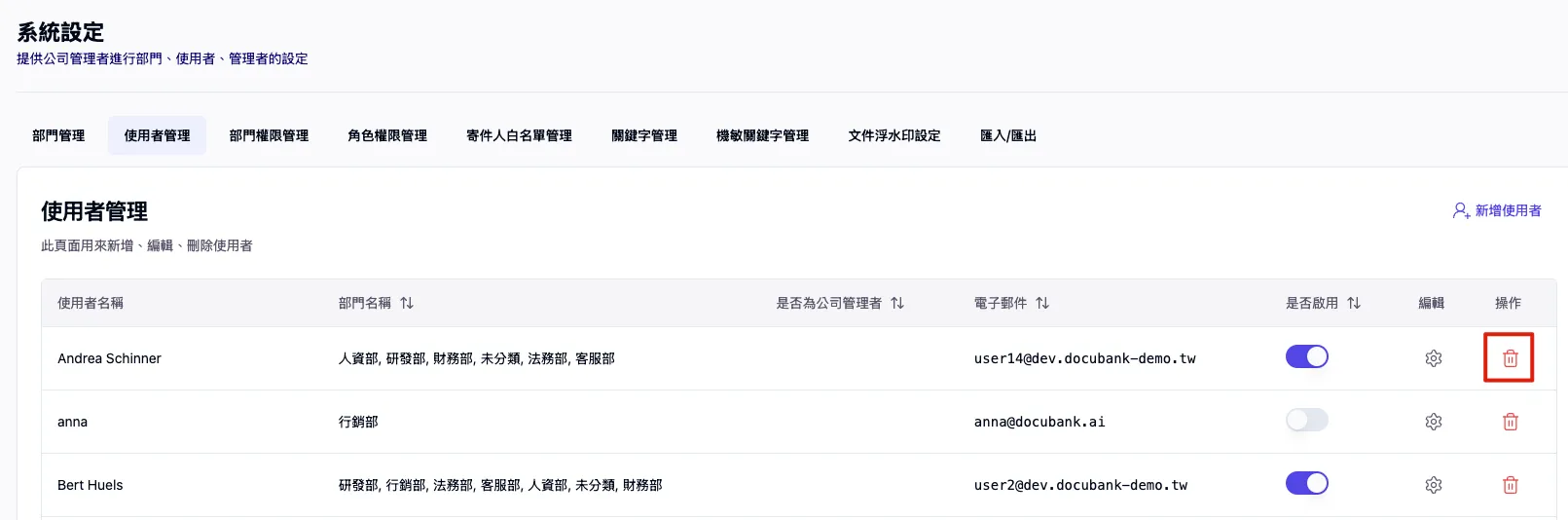Go to 機敏關鍵字管理 tab
The height and width of the screenshot is (520, 1568).
[762, 135]
